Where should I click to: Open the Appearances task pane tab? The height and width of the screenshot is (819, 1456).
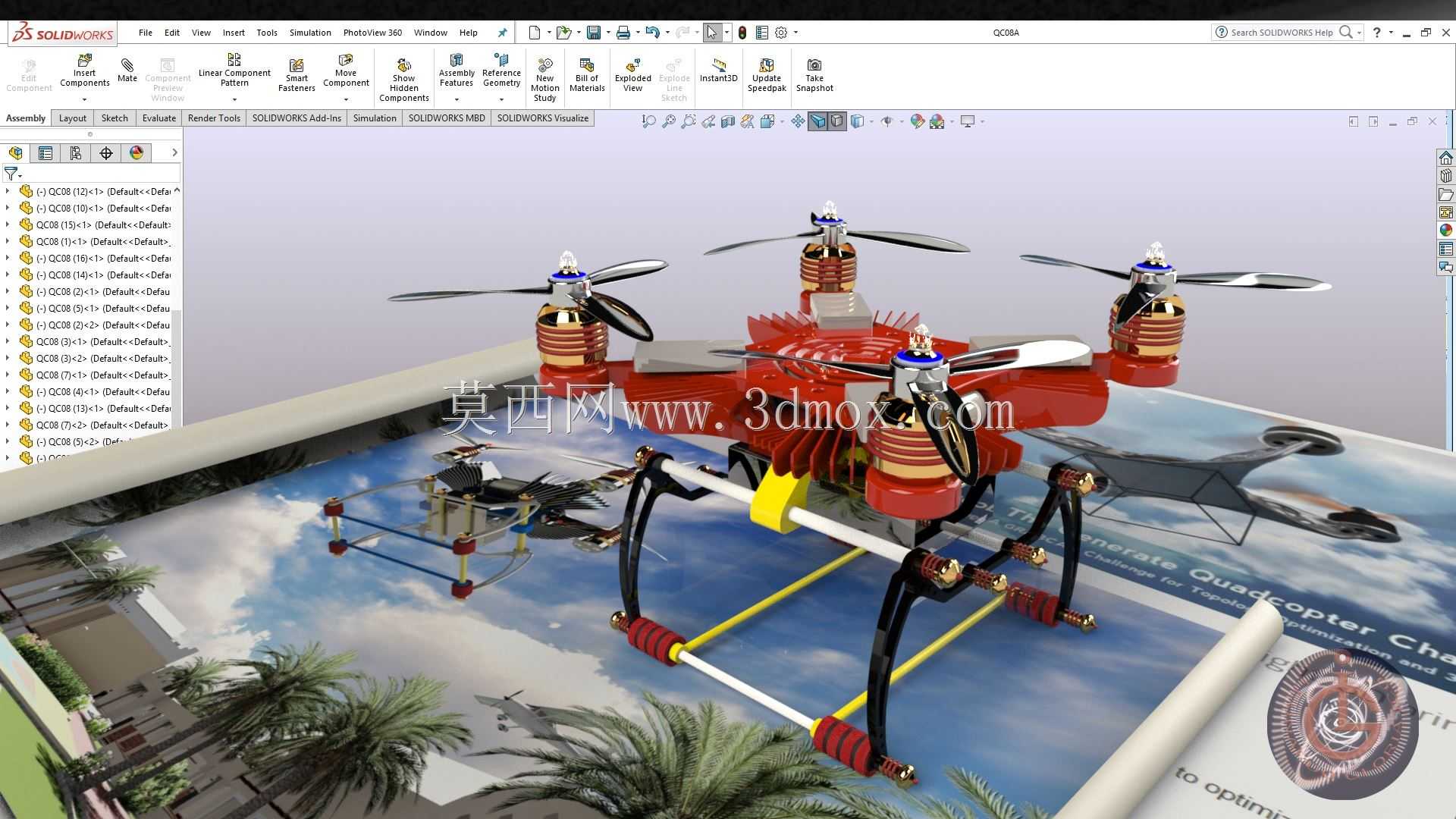pyautogui.click(x=1446, y=230)
